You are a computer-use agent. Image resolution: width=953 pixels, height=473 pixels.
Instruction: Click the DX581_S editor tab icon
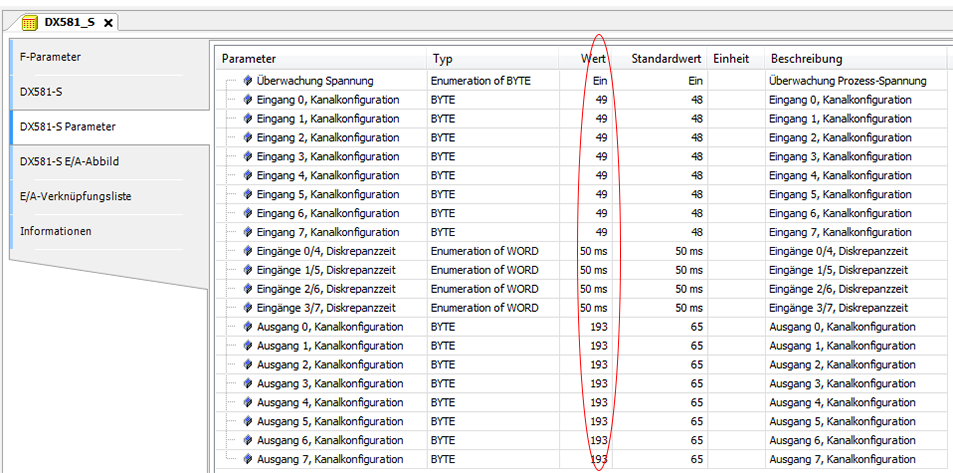30,22
